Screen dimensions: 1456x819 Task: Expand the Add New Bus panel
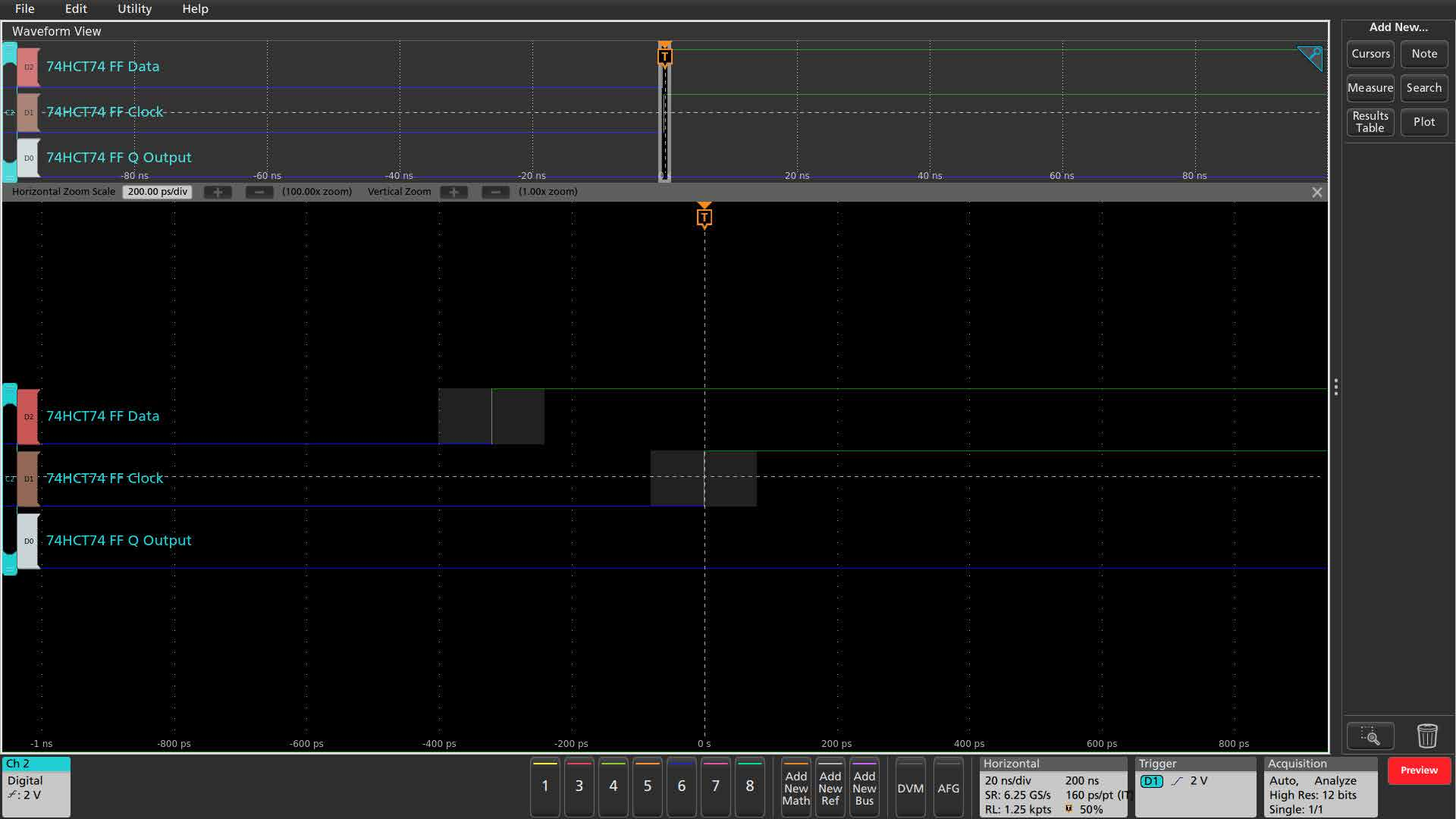pos(864,787)
